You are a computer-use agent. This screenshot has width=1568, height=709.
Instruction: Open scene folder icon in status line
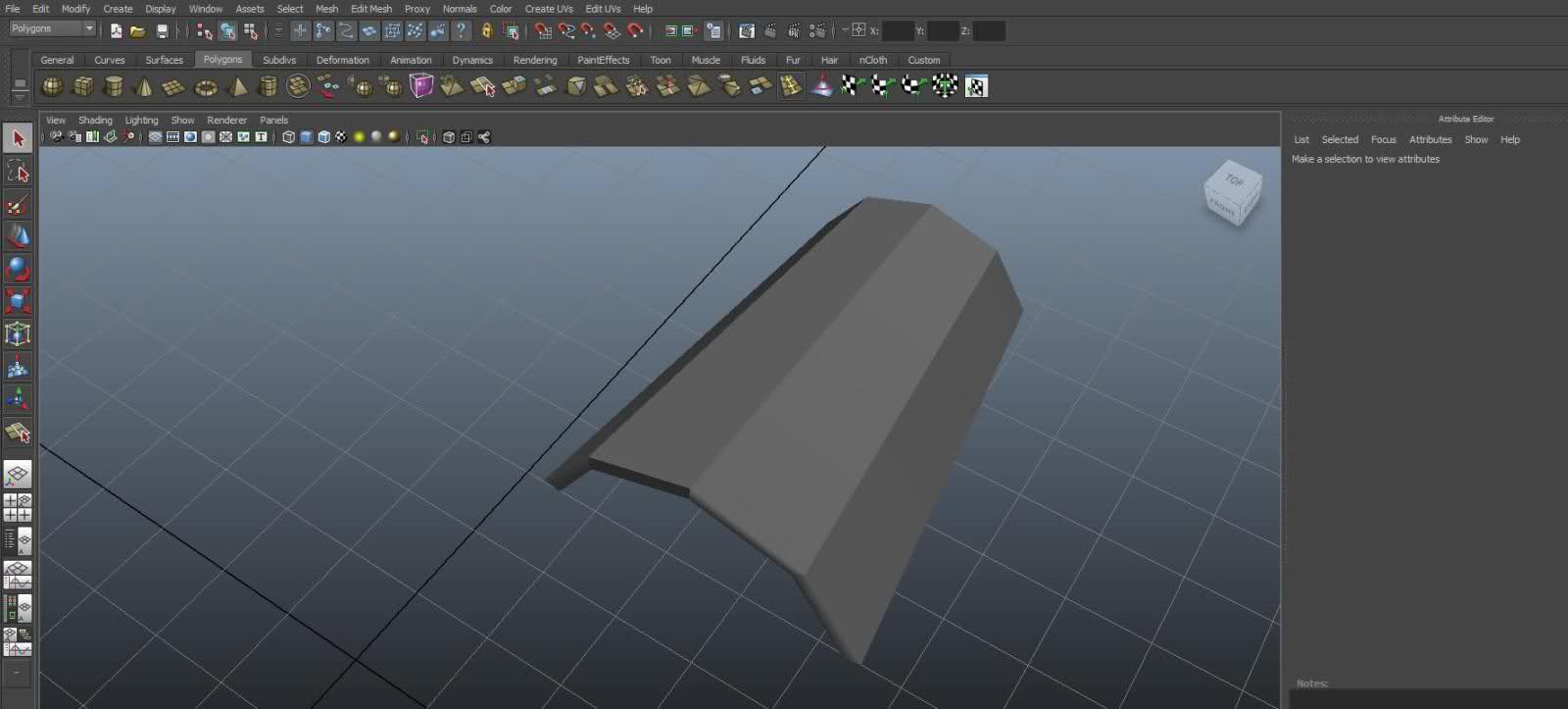pos(138,31)
